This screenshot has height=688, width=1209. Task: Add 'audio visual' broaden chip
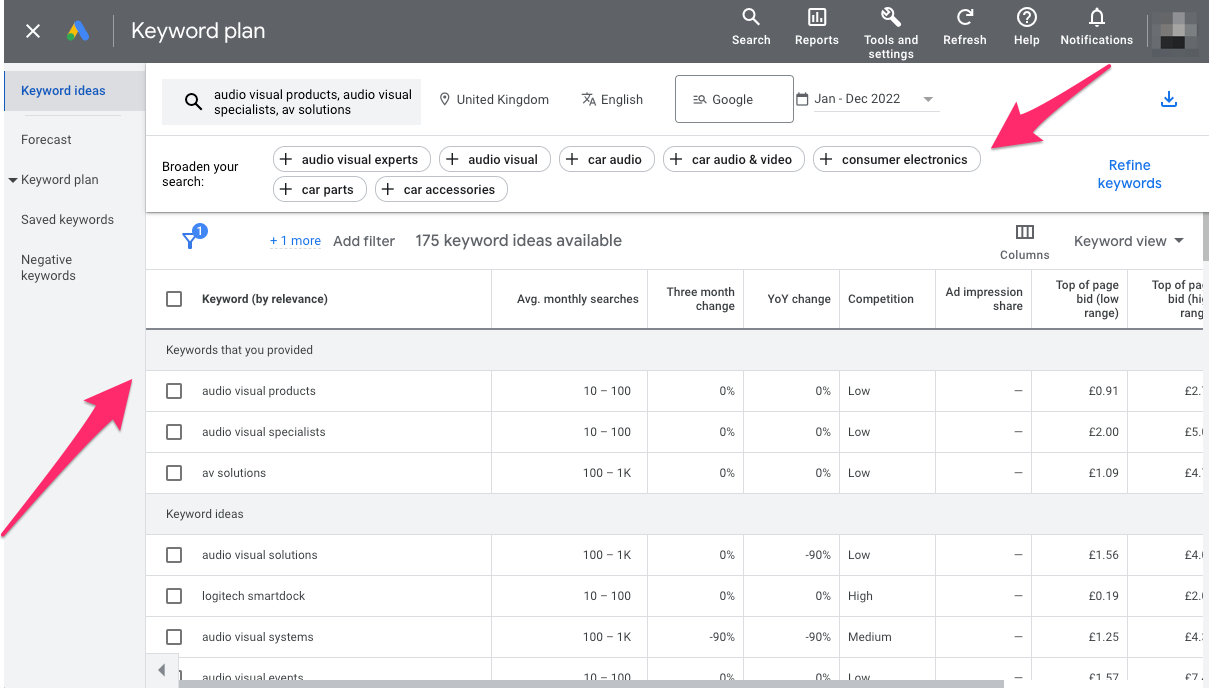tap(495, 159)
